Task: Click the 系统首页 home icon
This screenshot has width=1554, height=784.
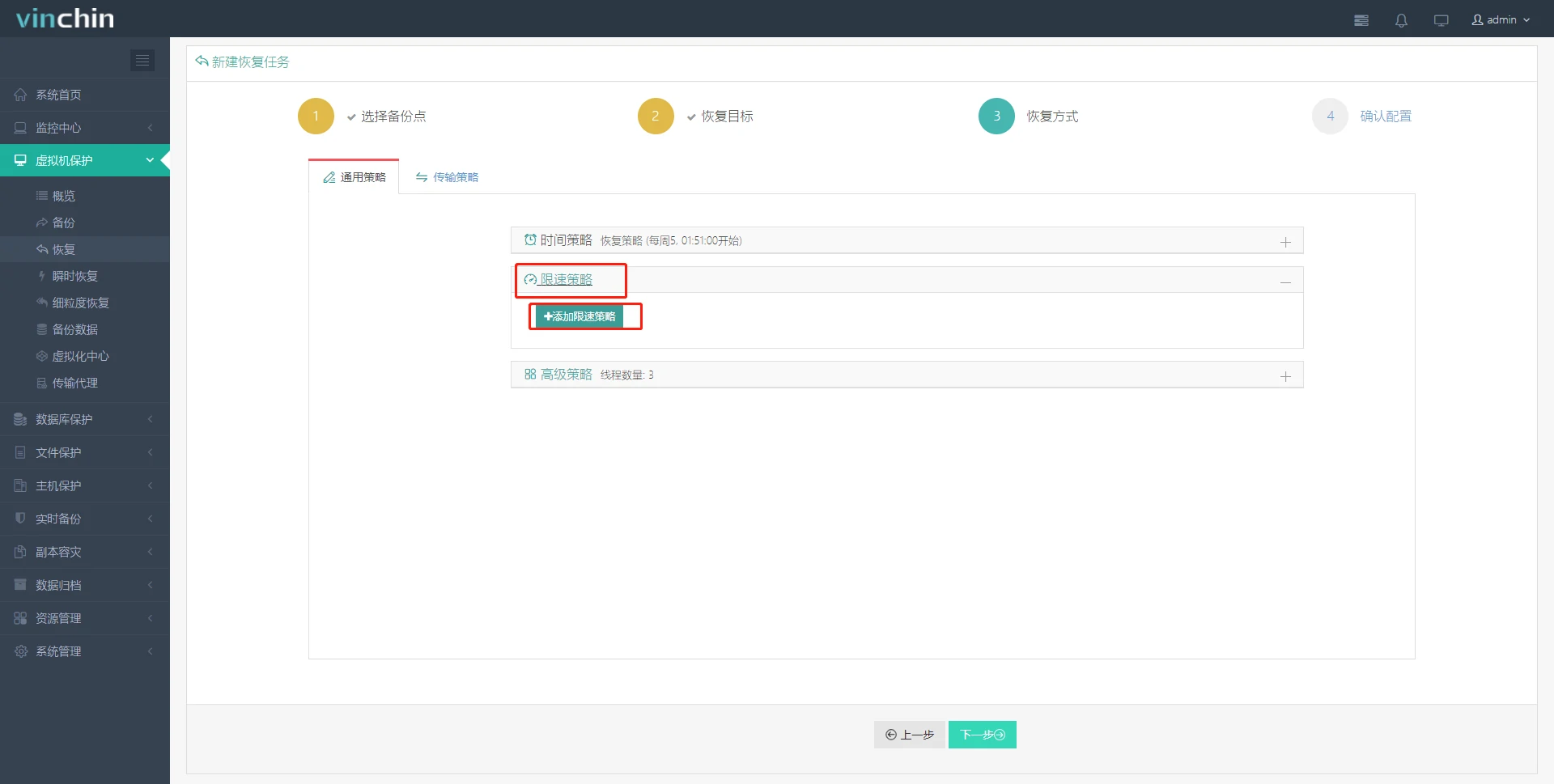Action: 20,95
